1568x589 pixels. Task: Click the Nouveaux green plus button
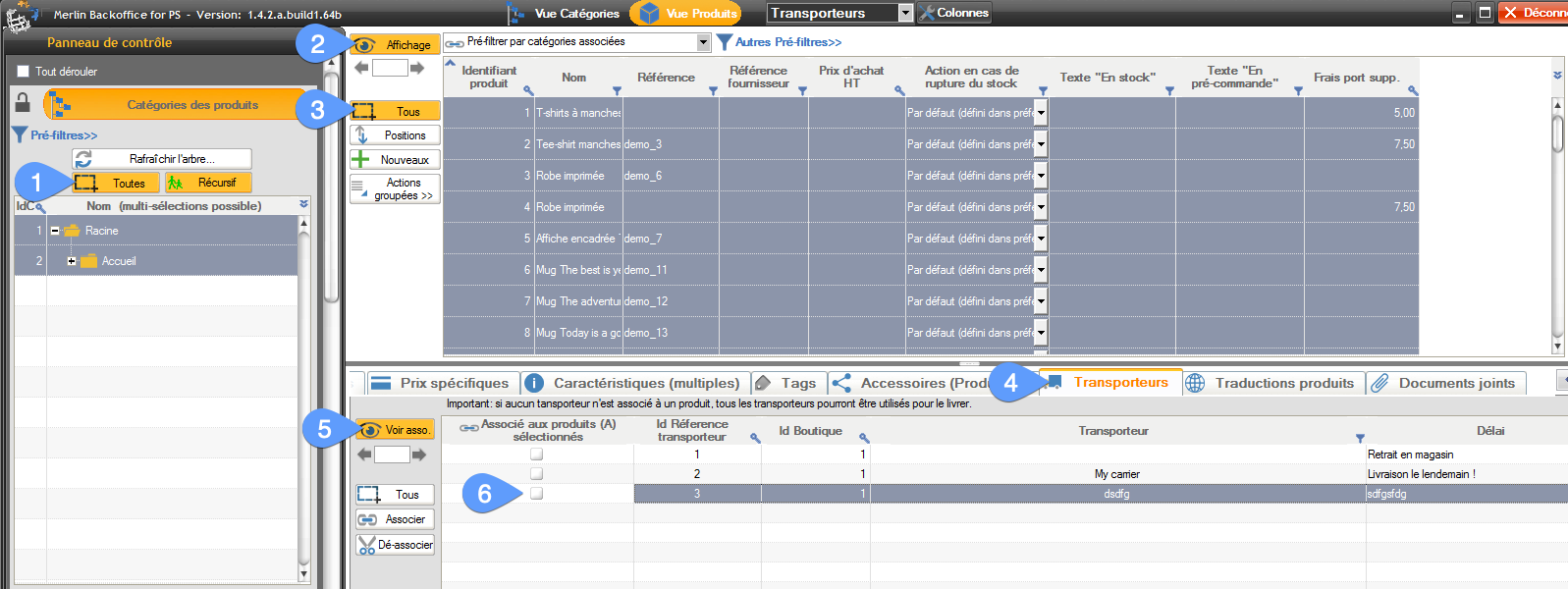(395, 160)
